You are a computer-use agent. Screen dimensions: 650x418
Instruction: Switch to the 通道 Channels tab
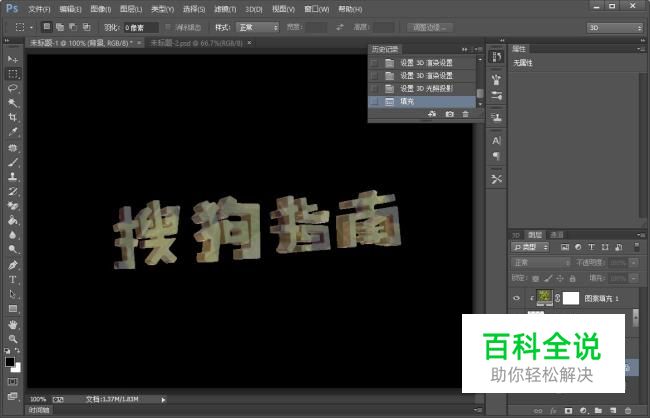[556, 235]
